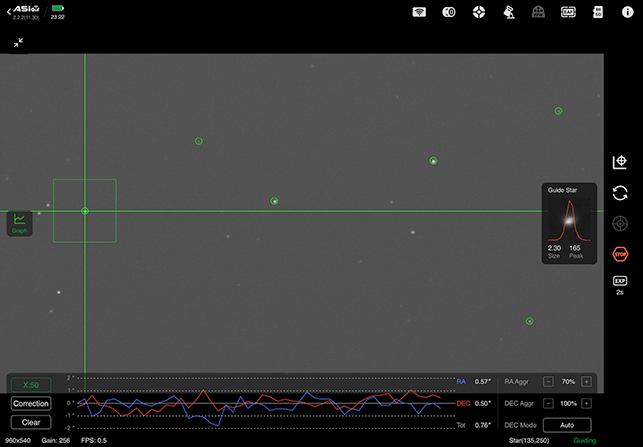
Task: Click the RA 0.57" readout
Action: (474, 382)
